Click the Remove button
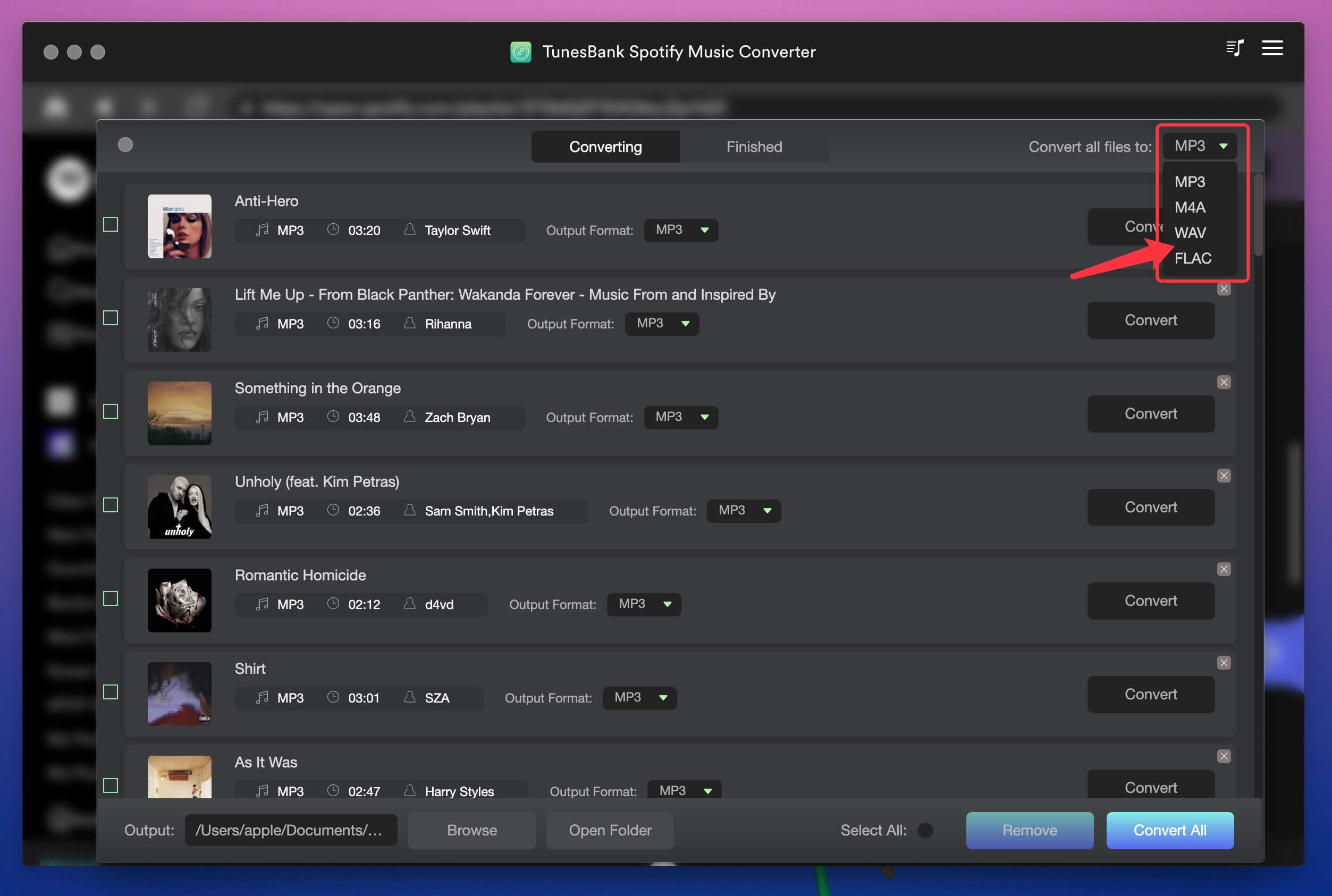 [x=1029, y=830]
